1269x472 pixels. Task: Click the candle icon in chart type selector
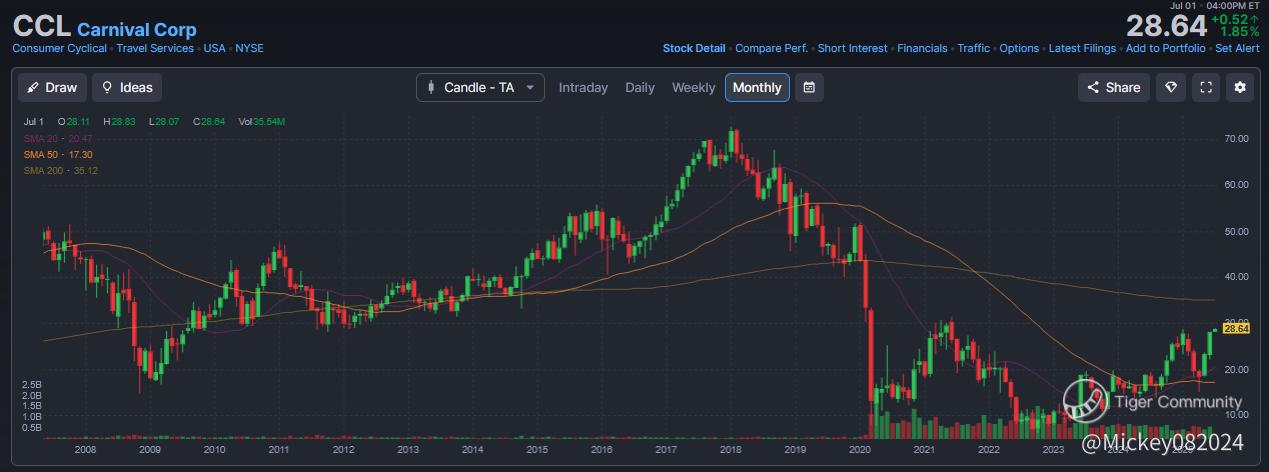tap(431, 87)
